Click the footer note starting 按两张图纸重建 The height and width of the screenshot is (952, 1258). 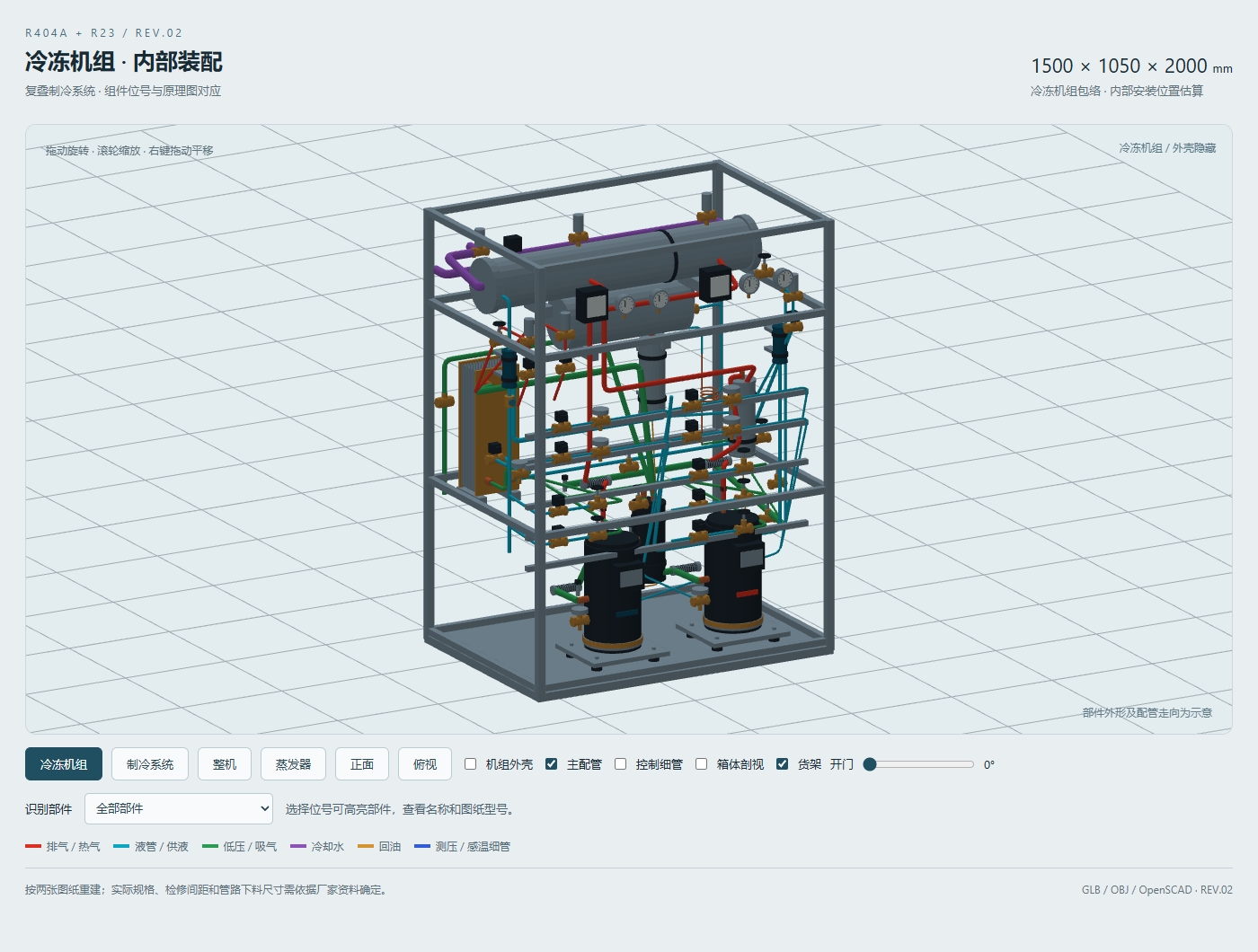[x=207, y=890]
